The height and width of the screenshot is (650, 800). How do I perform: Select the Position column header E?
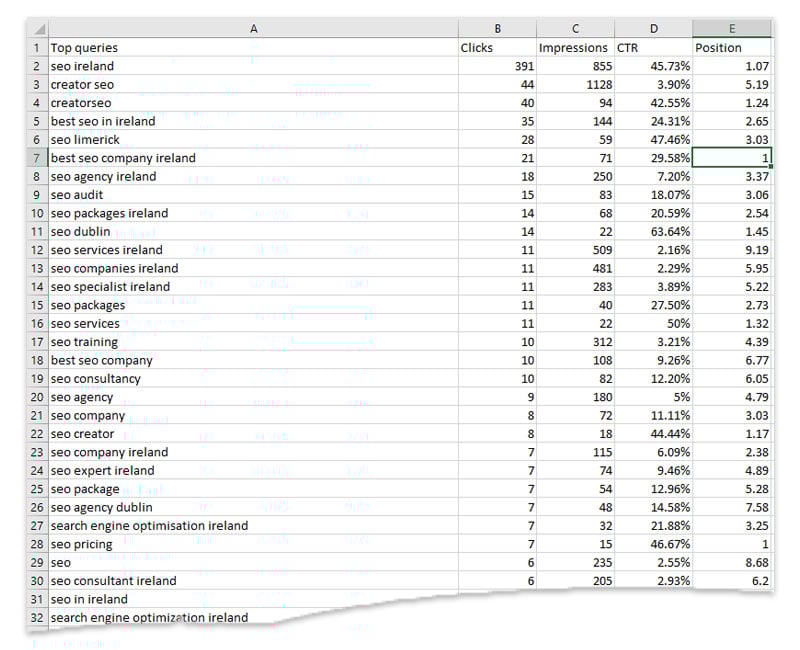(733, 29)
